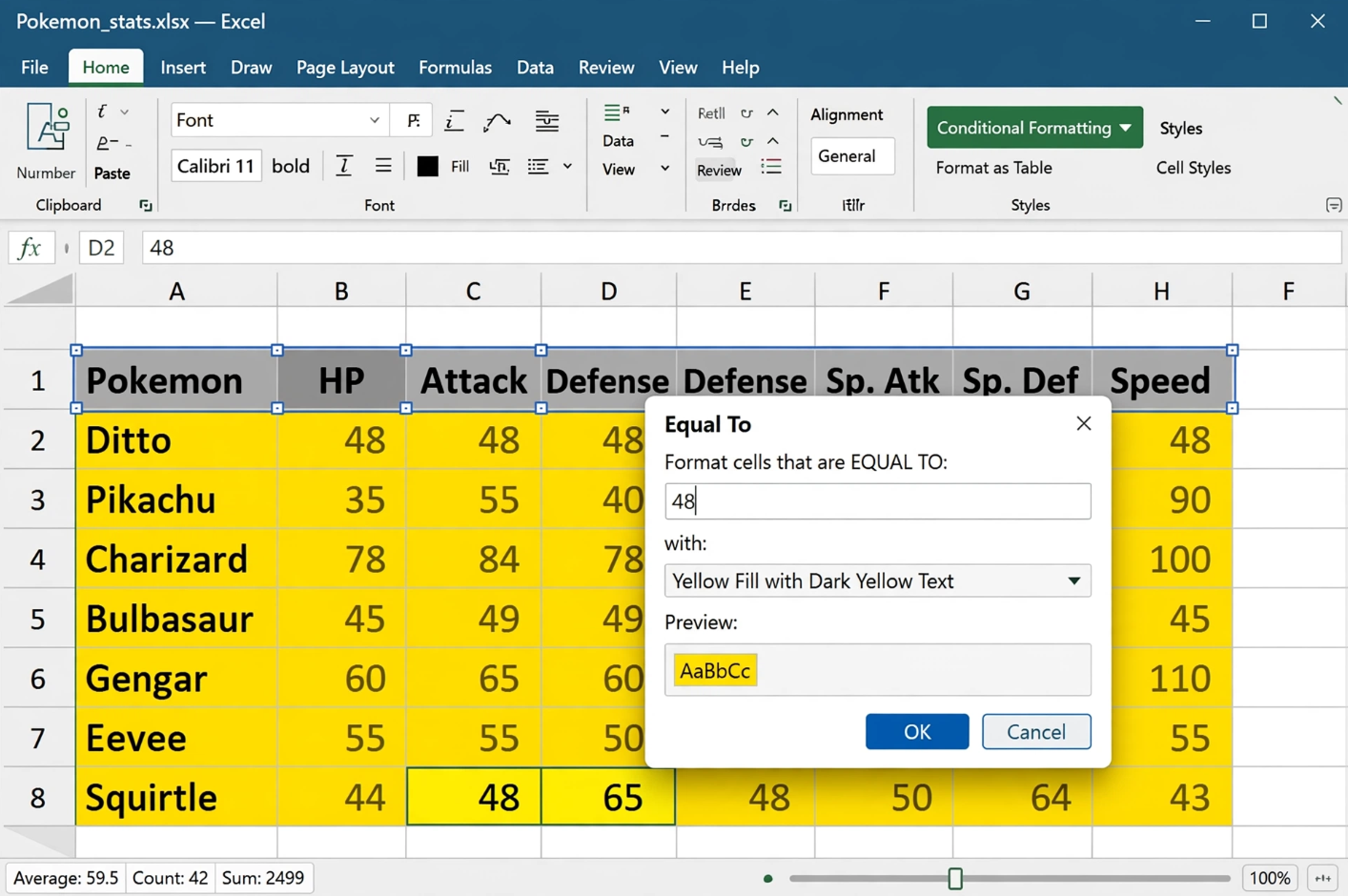Select column A header
This screenshot has width=1348, height=896.
point(176,291)
